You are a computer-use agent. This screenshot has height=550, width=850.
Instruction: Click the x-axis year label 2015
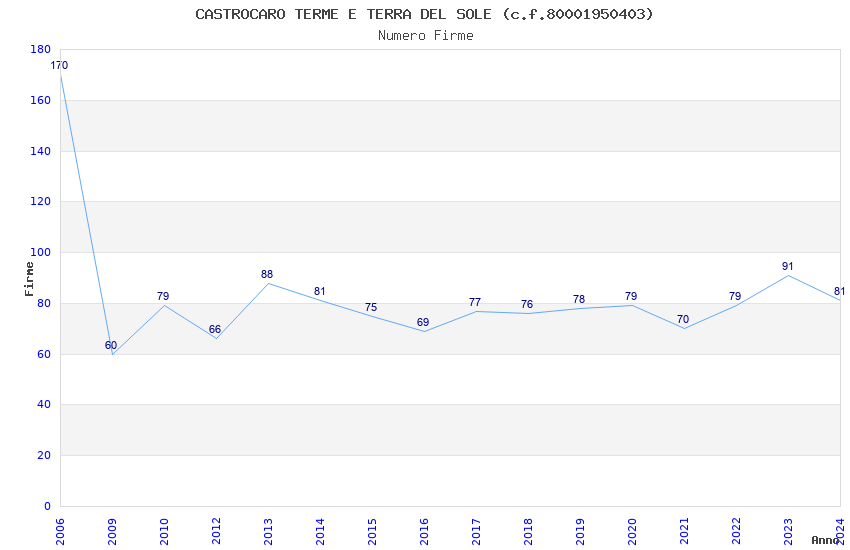372,532
